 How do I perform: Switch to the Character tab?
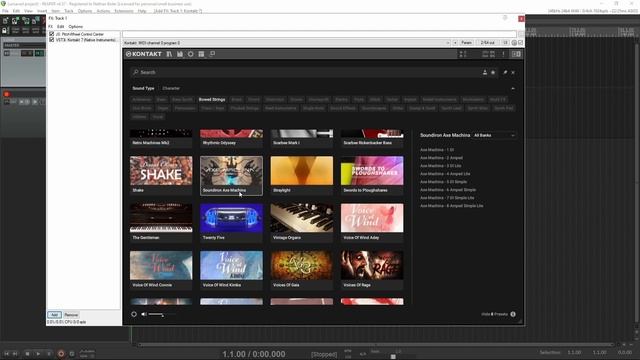tap(171, 88)
